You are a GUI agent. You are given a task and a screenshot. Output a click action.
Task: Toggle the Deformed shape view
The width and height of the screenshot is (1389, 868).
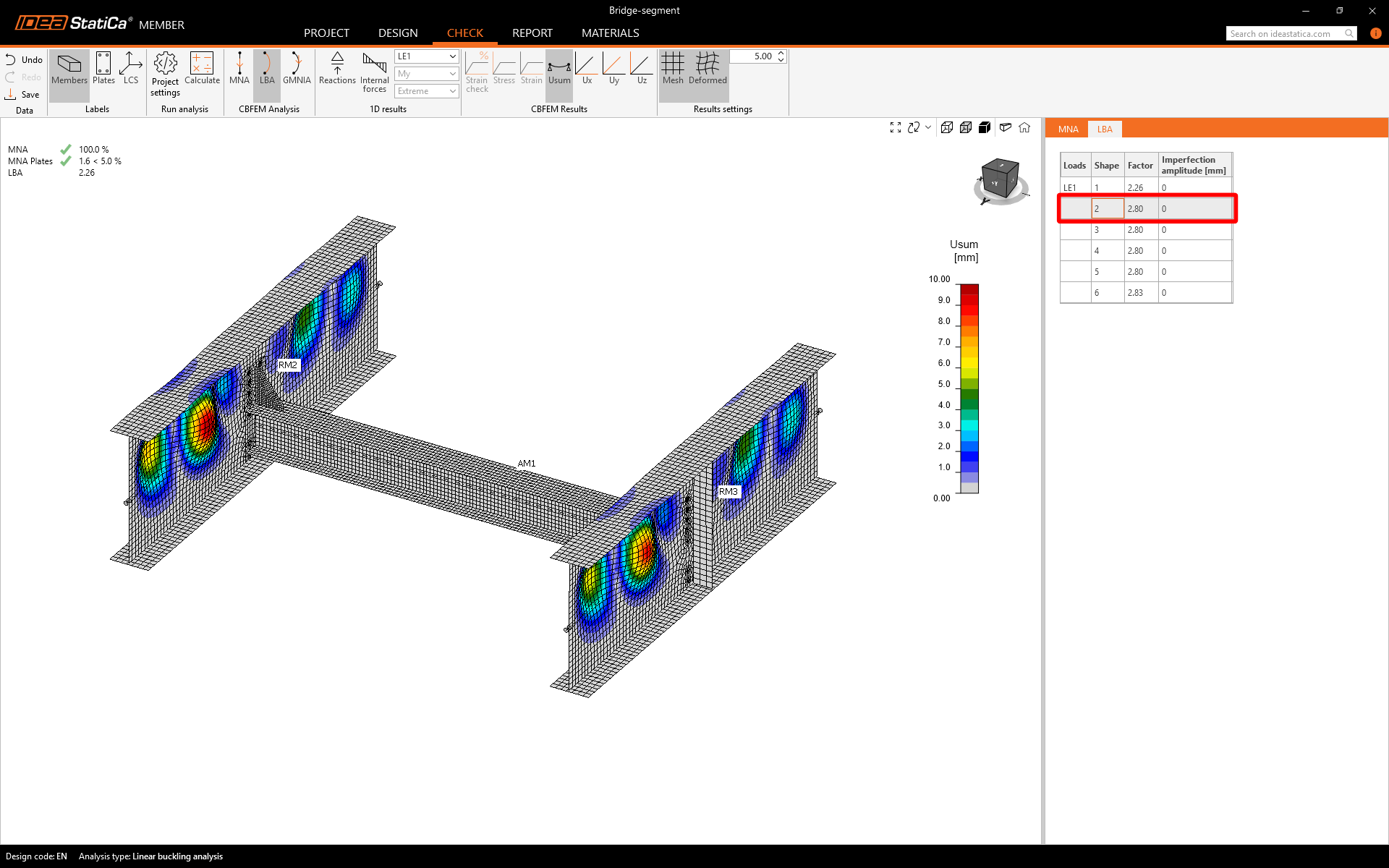coord(707,69)
